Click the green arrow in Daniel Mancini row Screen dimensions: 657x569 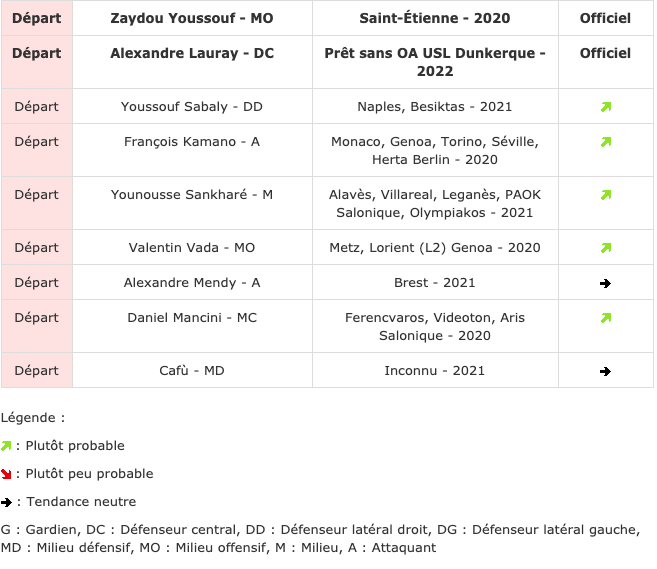606,318
